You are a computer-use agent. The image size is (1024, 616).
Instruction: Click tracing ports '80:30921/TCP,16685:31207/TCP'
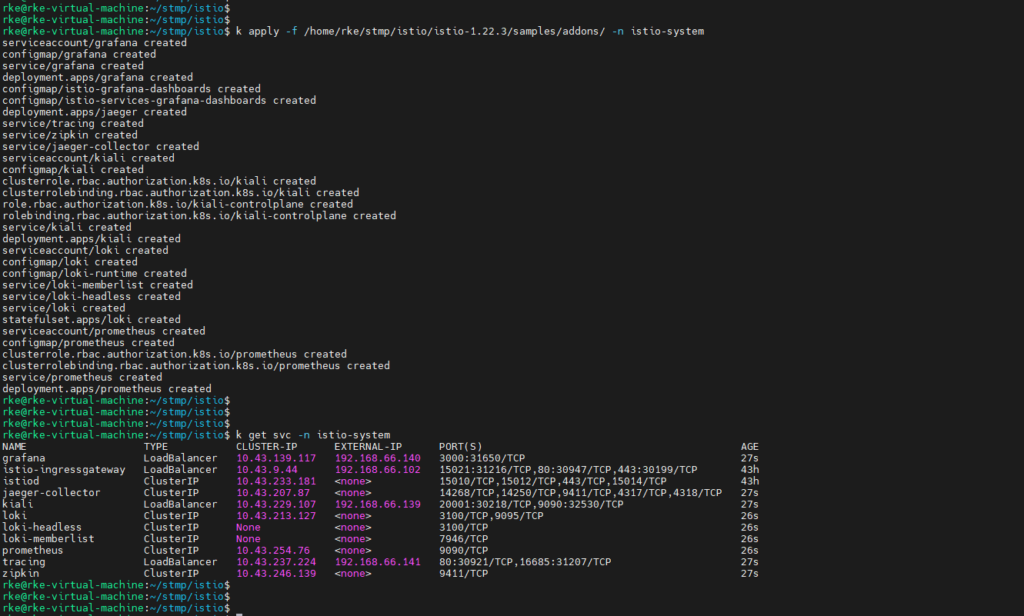click(x=525, y=562)
